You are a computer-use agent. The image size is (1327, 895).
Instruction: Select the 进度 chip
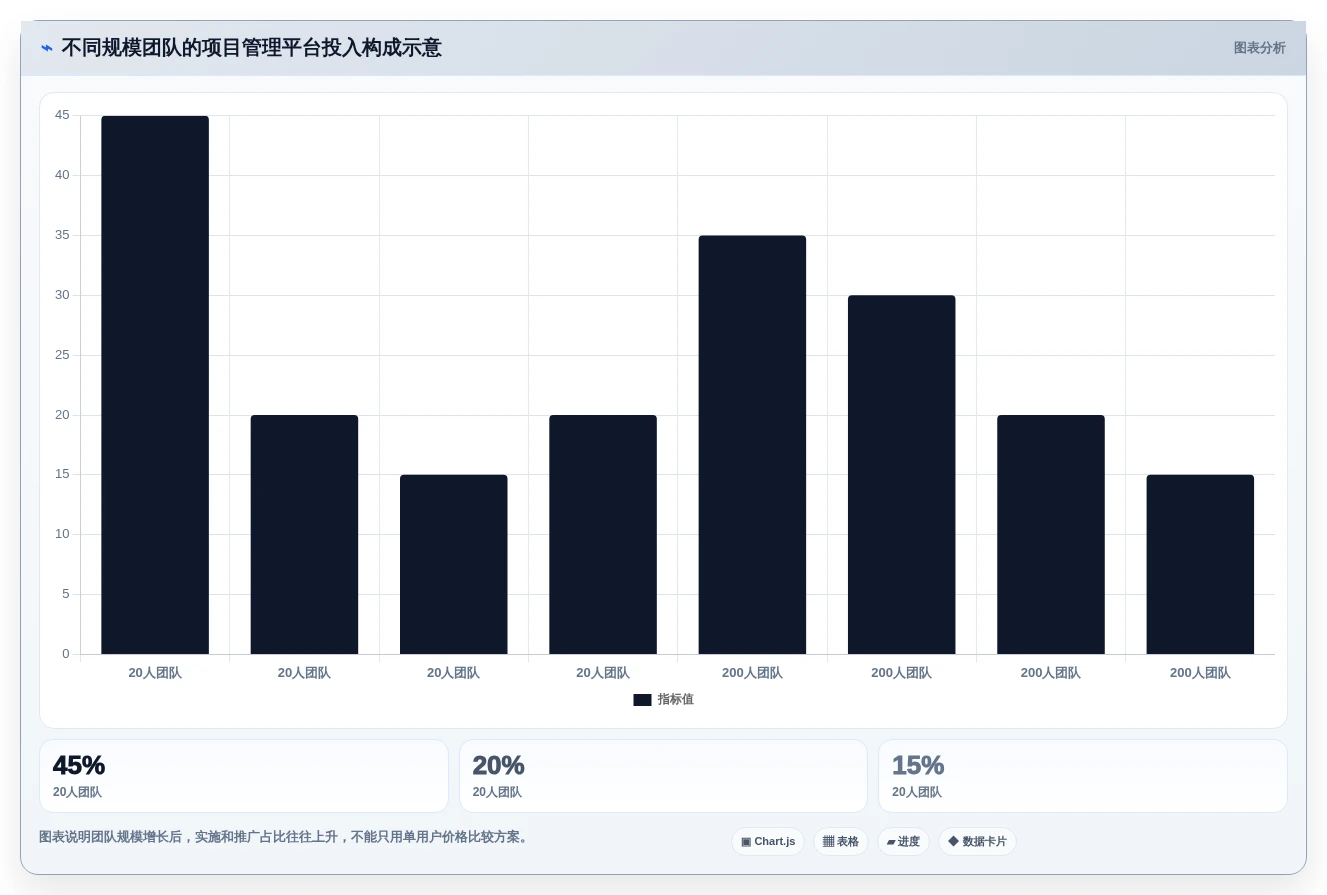click(x=903, y=842)
